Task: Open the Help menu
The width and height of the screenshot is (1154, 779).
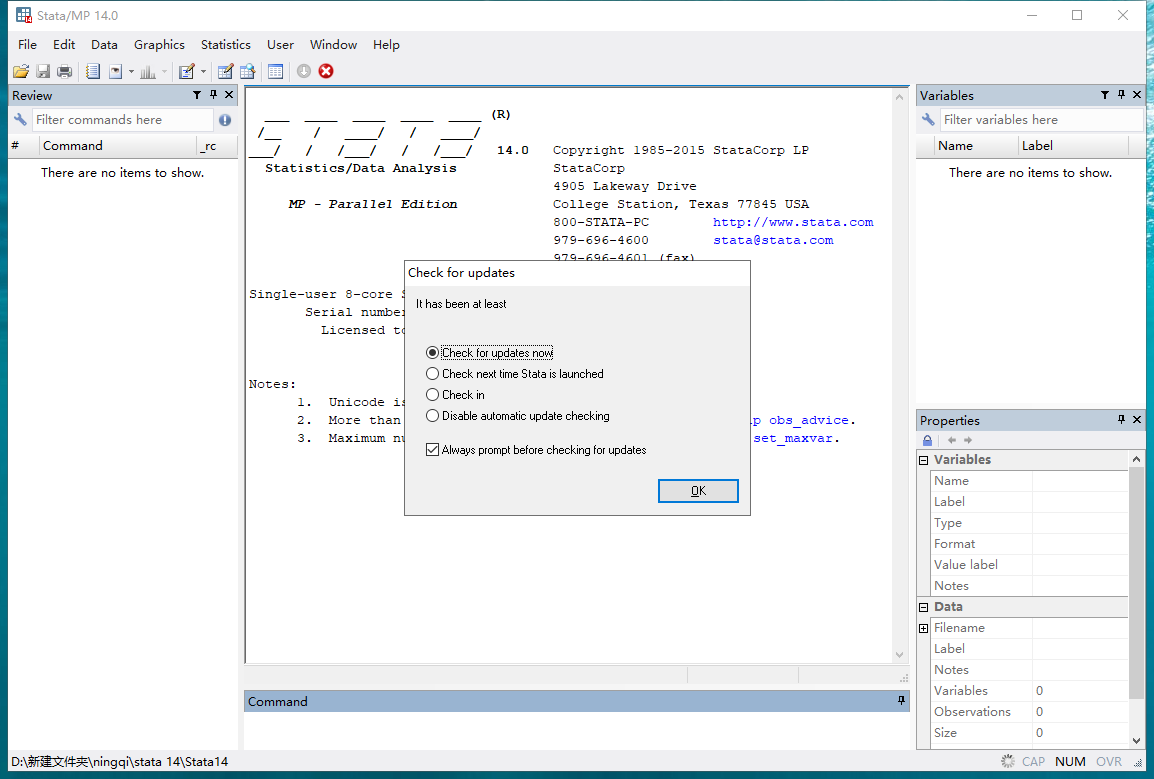Action: click(386, 45)
